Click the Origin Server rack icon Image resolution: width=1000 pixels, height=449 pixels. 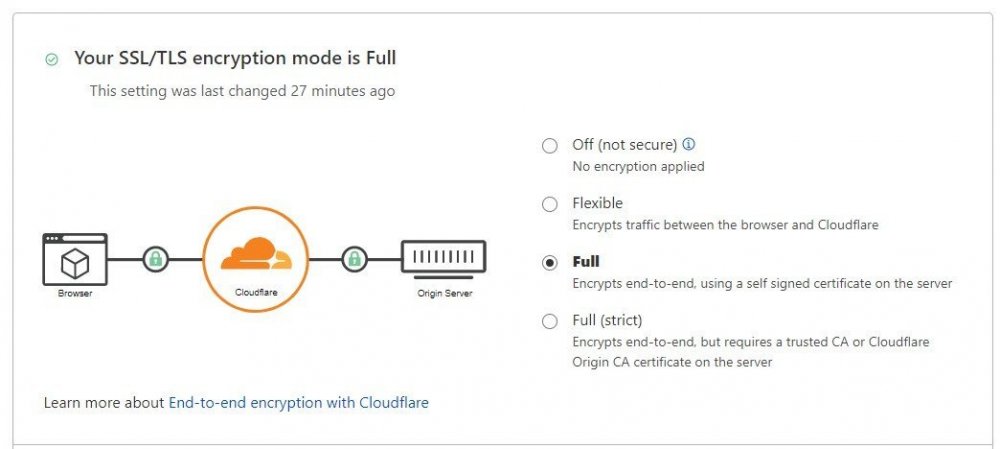[x=443, y=258]
